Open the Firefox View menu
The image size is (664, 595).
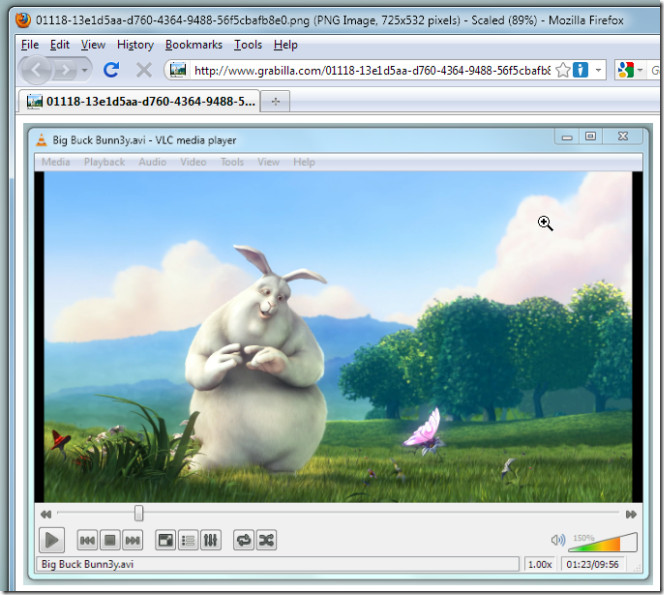[93, 44]
